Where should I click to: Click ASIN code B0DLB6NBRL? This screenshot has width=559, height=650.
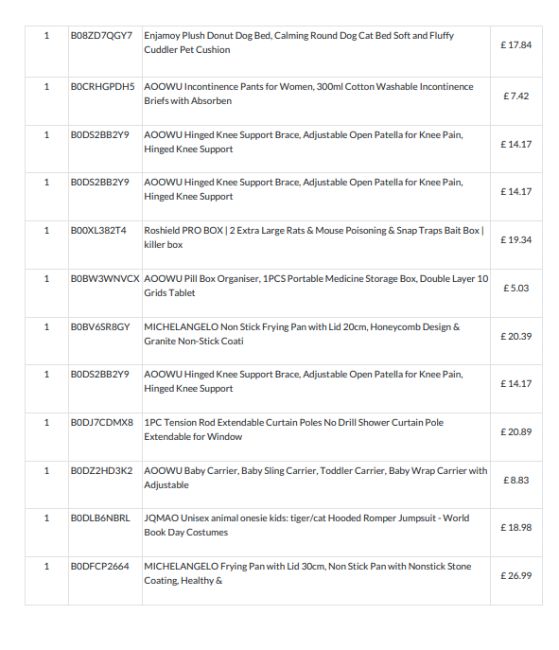tap(100, 518)
